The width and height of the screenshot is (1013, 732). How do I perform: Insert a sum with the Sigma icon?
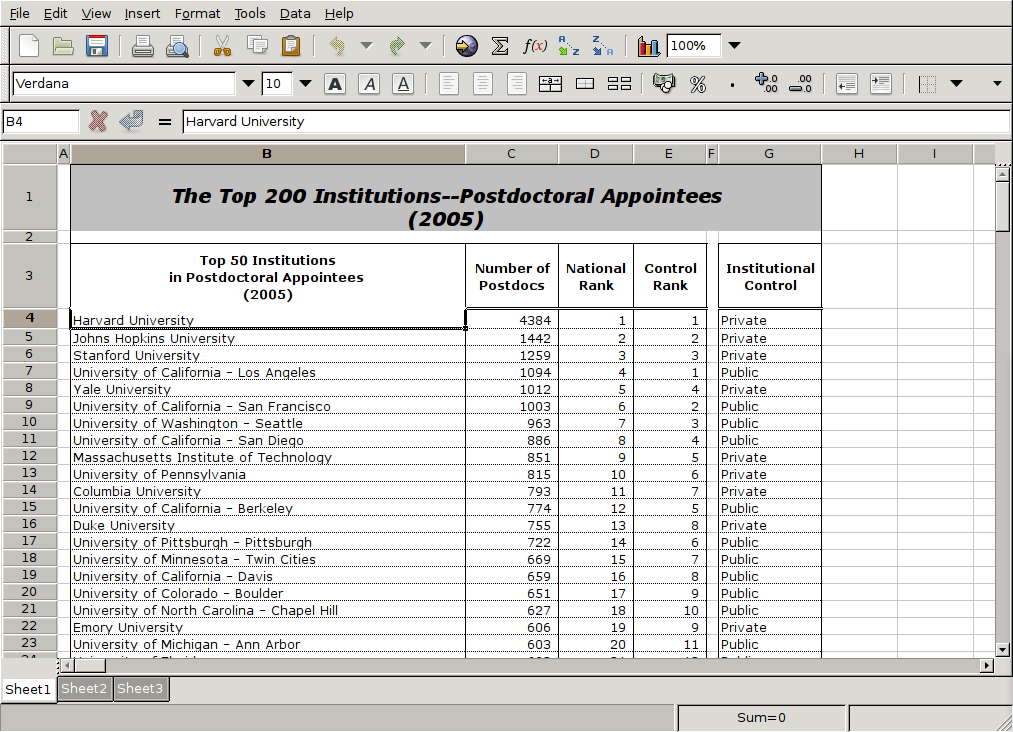pyautogui.click(x=500, y=46)
